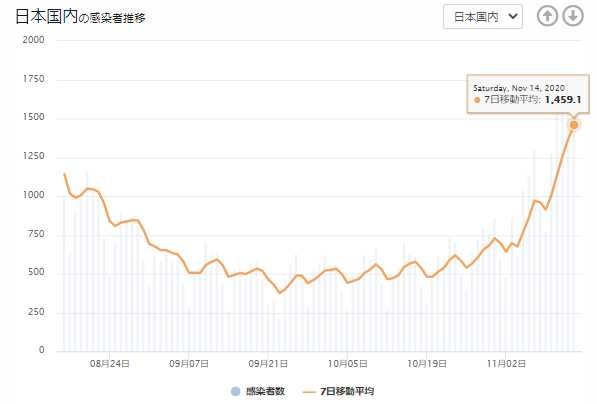Click the 08月24日 x-axis label
Viewport: 597px width, 404px height.
pos(110,364)
